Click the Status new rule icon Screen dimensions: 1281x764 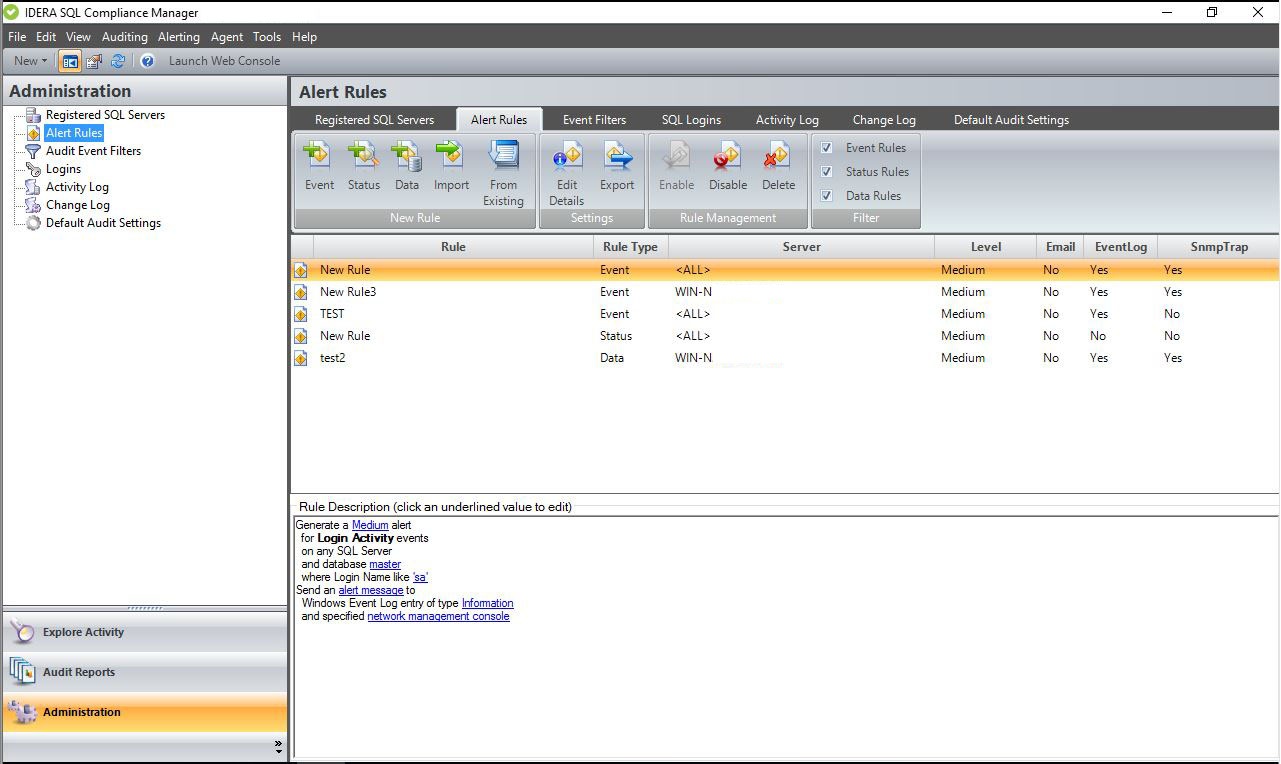[363, 166]
